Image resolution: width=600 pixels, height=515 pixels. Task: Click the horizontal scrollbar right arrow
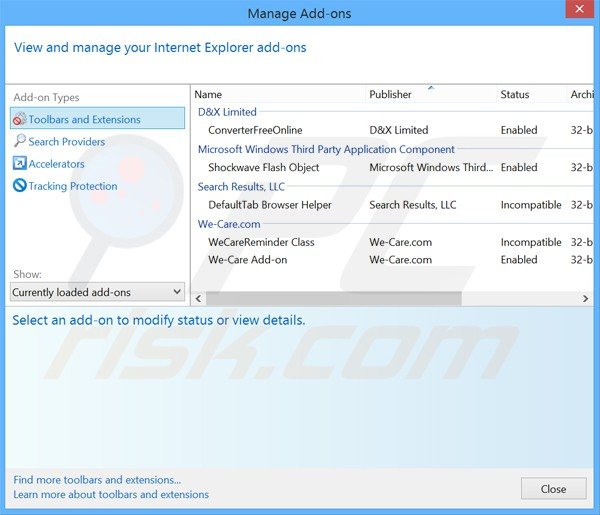click(x=585, y=298)
